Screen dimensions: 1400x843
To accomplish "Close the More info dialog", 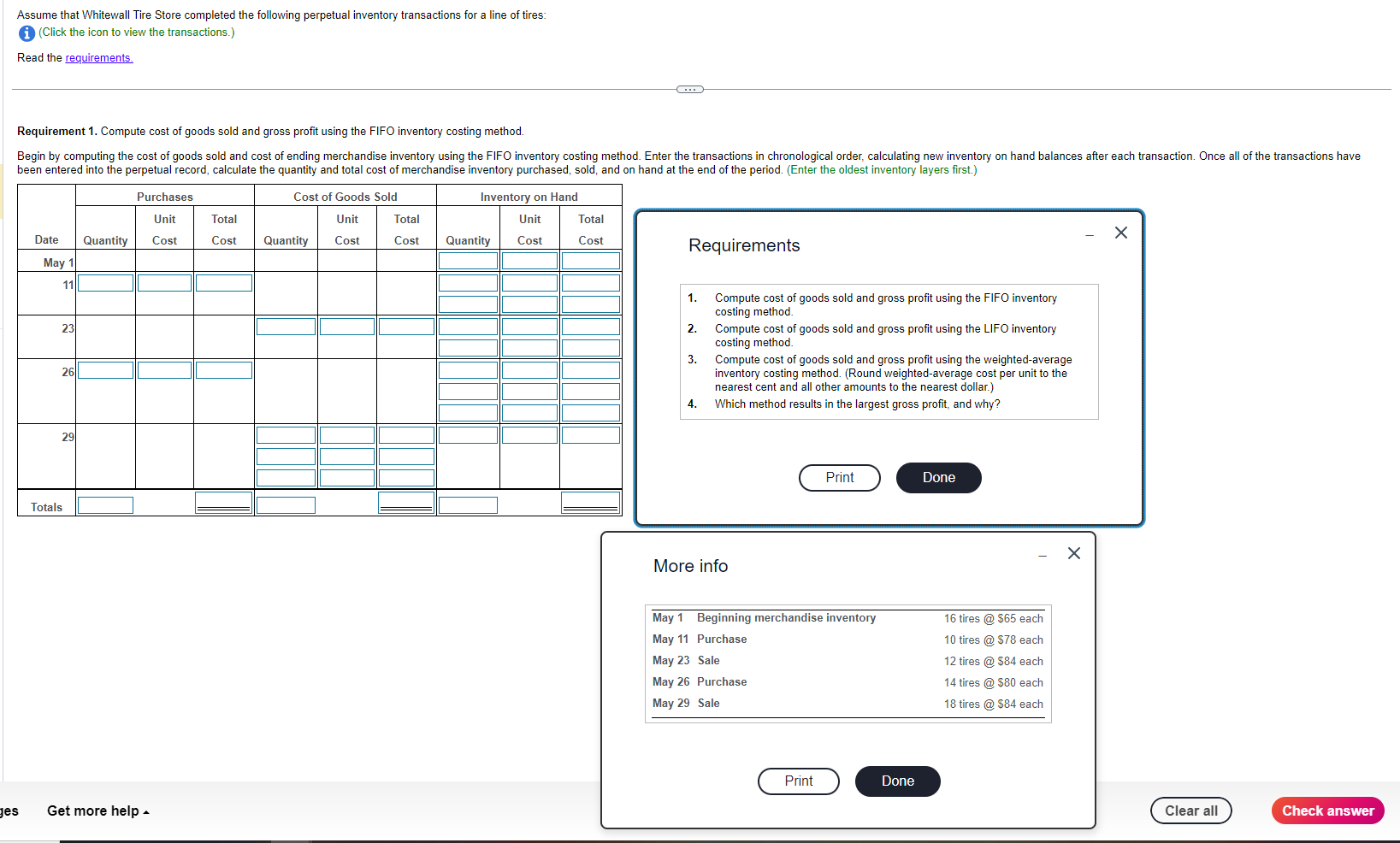I will pos(1074,553).
